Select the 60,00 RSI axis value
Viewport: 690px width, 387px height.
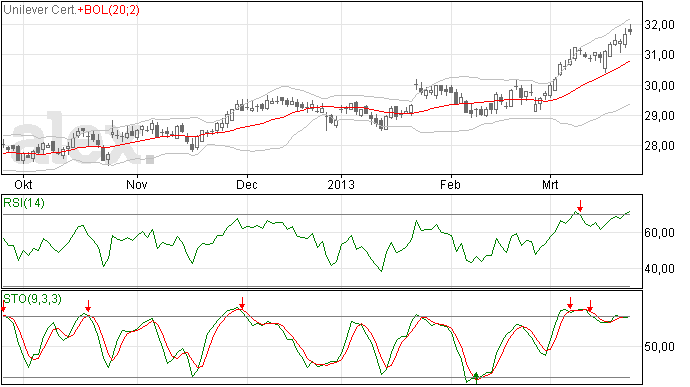pos(659,232)
